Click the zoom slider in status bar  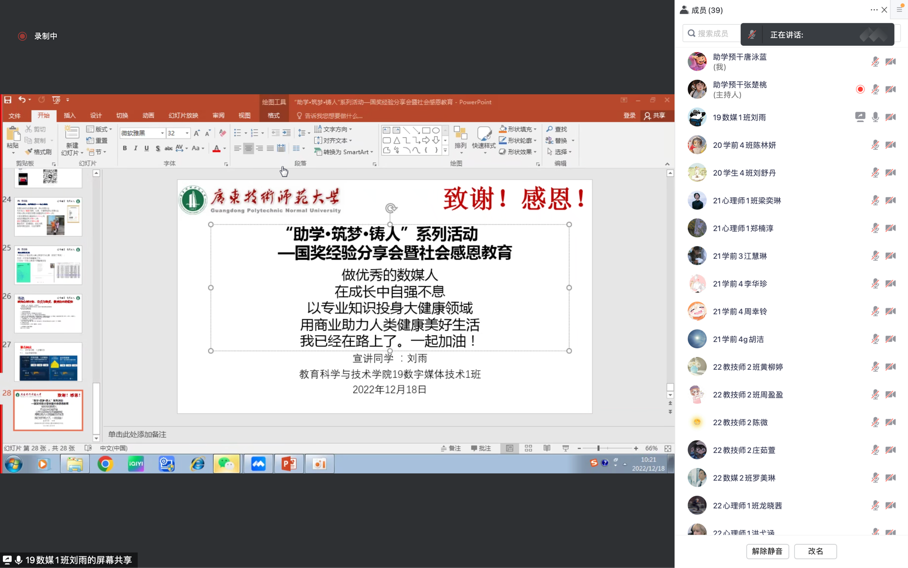[x=599, y=449]
